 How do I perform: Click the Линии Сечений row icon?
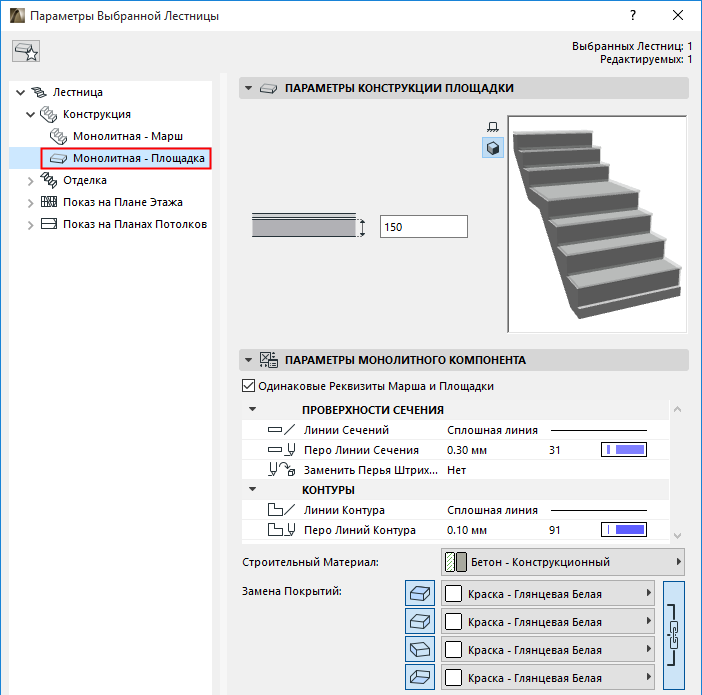click(x=282, y=430)
